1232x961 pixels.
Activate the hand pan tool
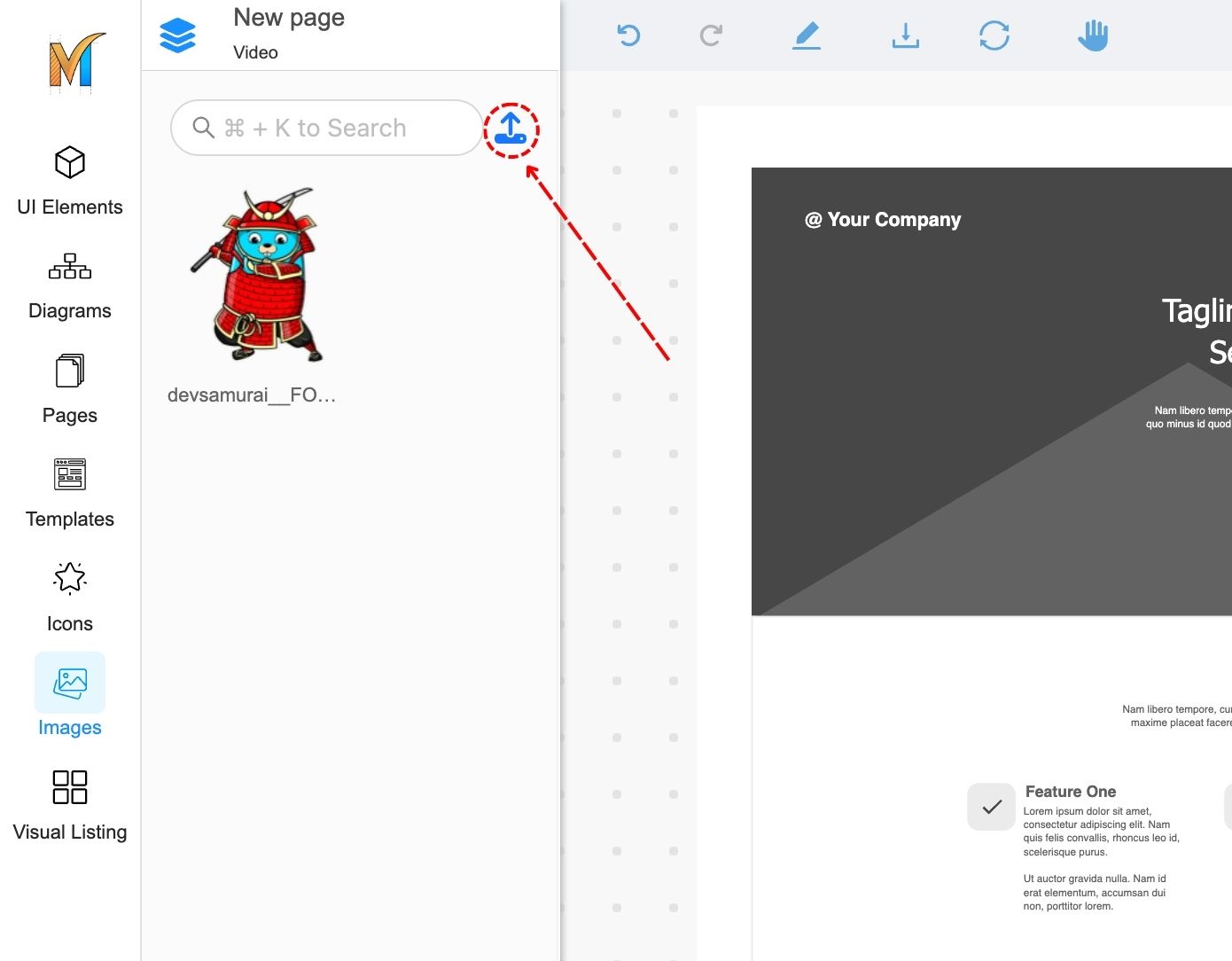[x=1093, y=35]
